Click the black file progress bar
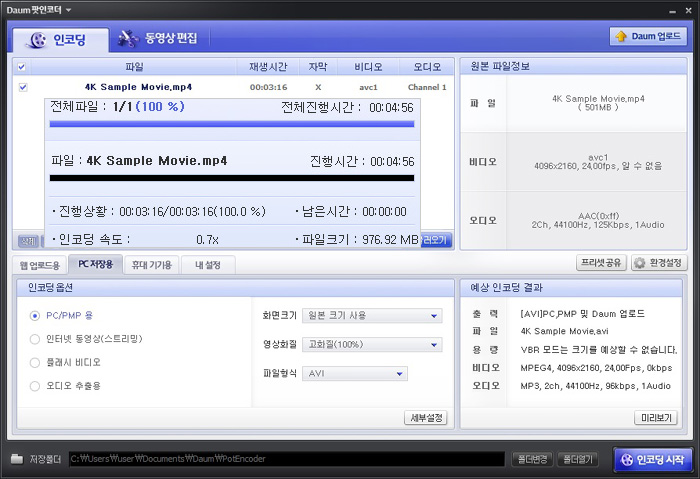The image size is (700, 479). 232,178
